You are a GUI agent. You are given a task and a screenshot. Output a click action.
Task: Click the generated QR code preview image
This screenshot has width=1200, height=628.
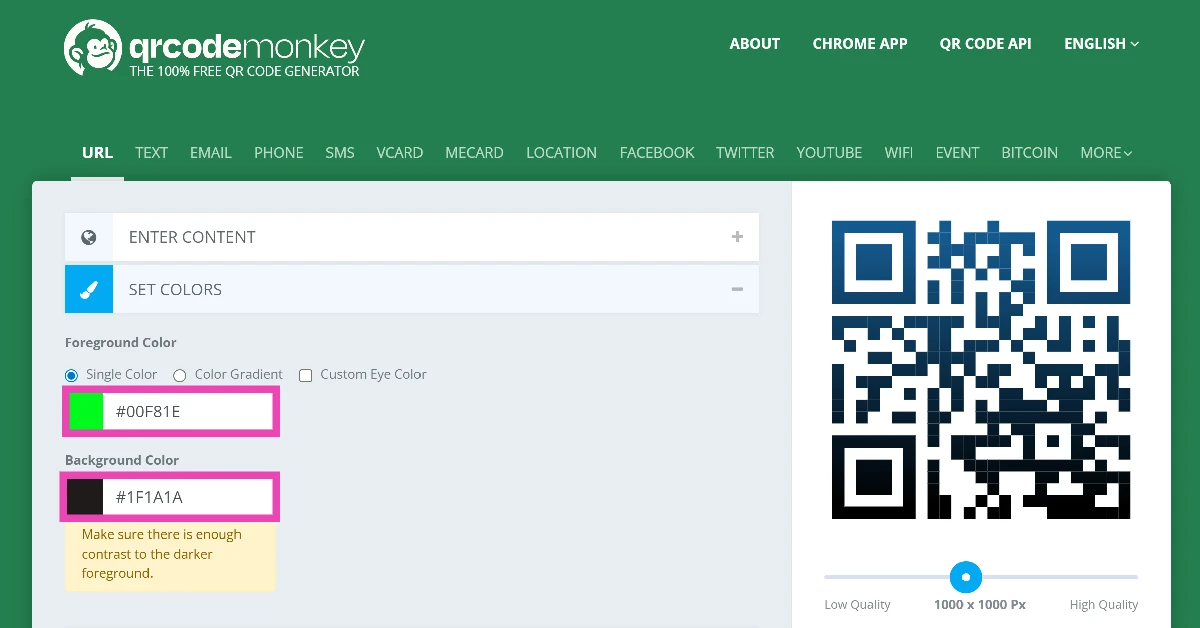(980, 370)
